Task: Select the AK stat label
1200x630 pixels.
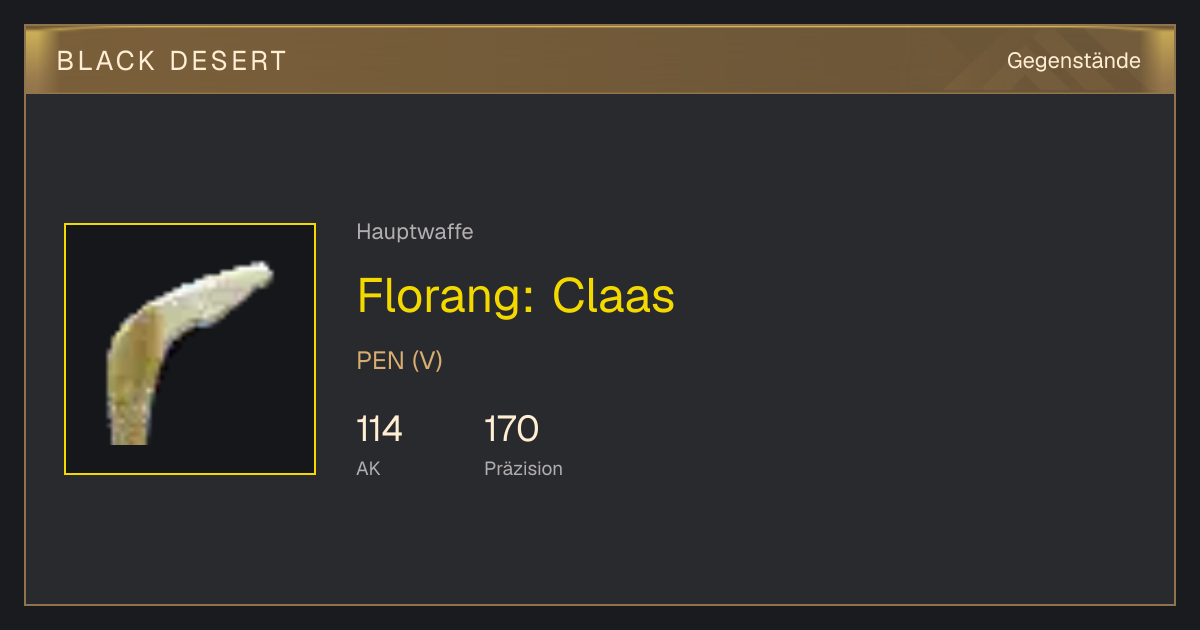Action: point(368,468)
